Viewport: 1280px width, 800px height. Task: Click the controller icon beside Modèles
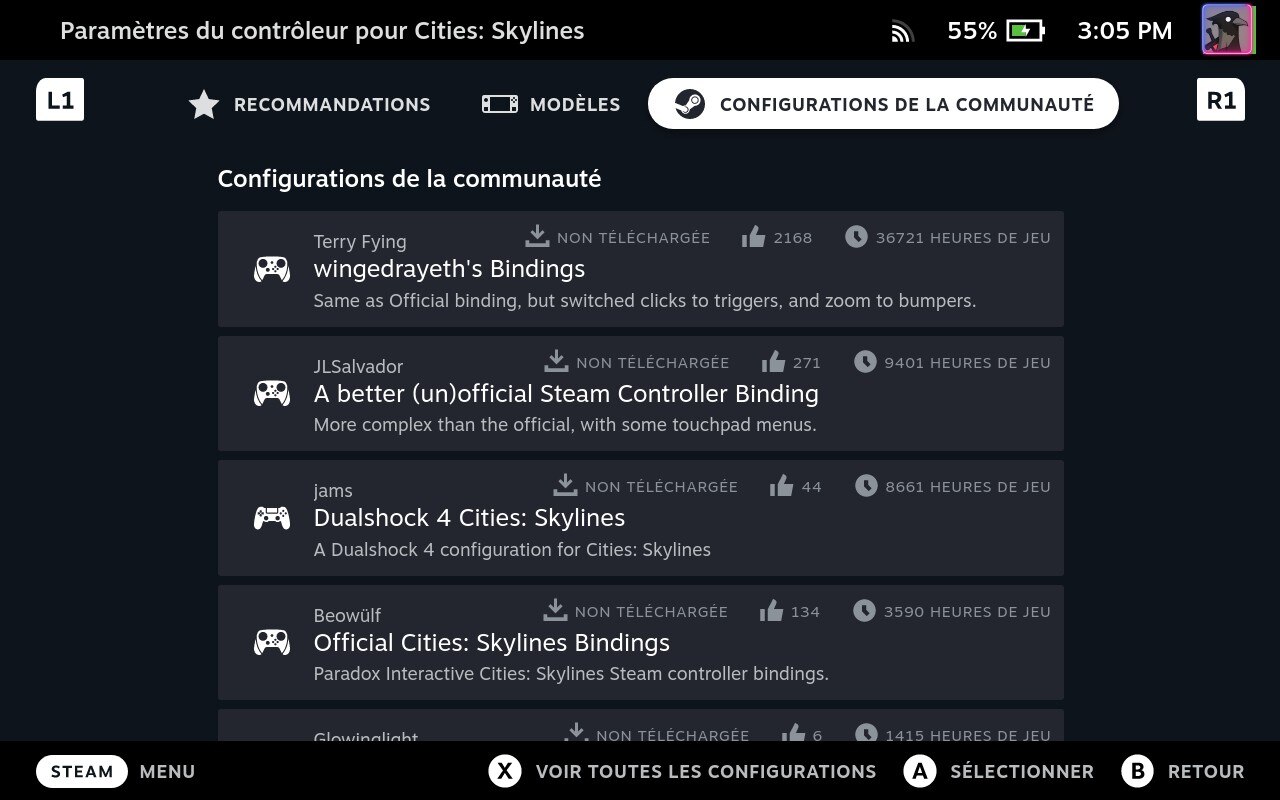coord(500,104)
